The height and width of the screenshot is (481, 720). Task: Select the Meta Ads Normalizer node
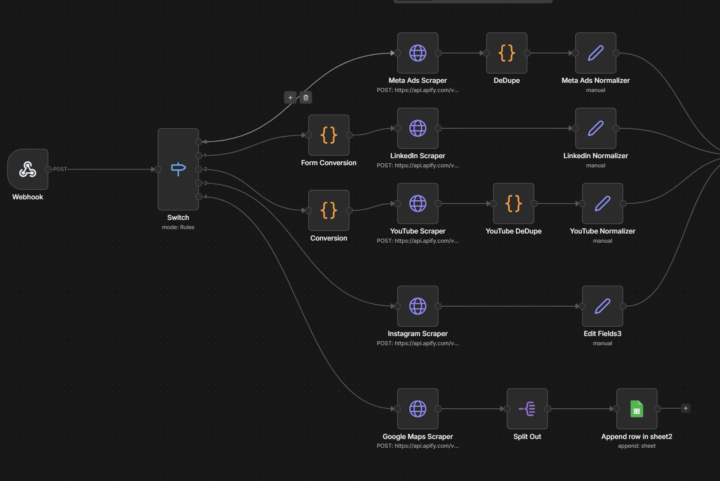pyautogui.click(x=596, y=53)
